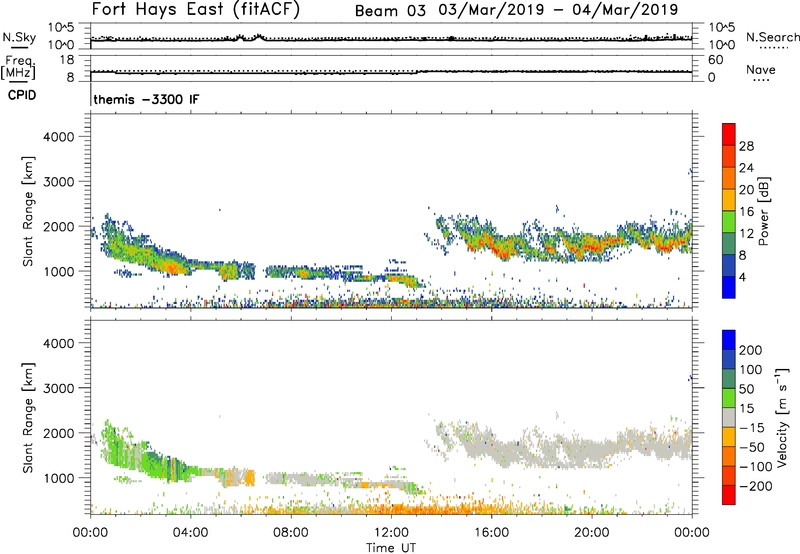Click the 'Power [dB]' colorbar title
This screenshot has height=554, width=800.
(763, 211)
